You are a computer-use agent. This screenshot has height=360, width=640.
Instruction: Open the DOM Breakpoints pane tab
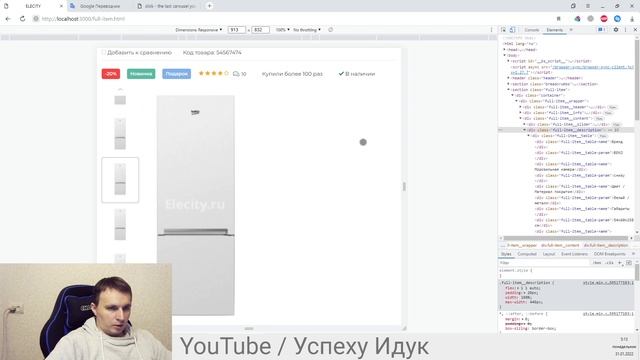coord(609,254)
